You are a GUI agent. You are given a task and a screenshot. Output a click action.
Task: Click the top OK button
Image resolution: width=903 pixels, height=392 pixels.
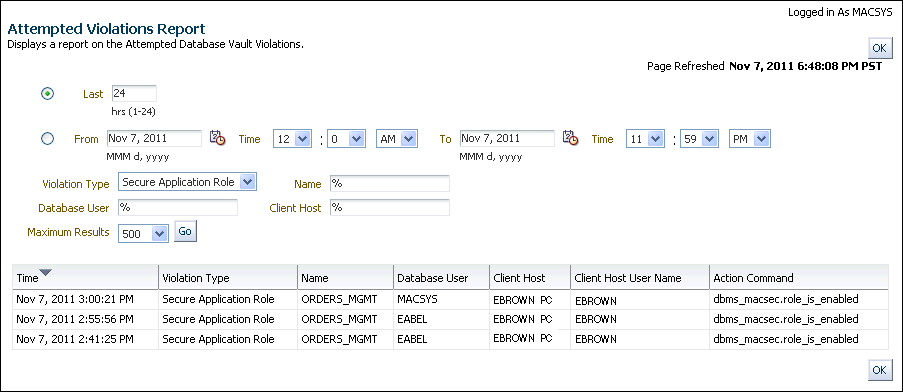(x=880, y=48)
